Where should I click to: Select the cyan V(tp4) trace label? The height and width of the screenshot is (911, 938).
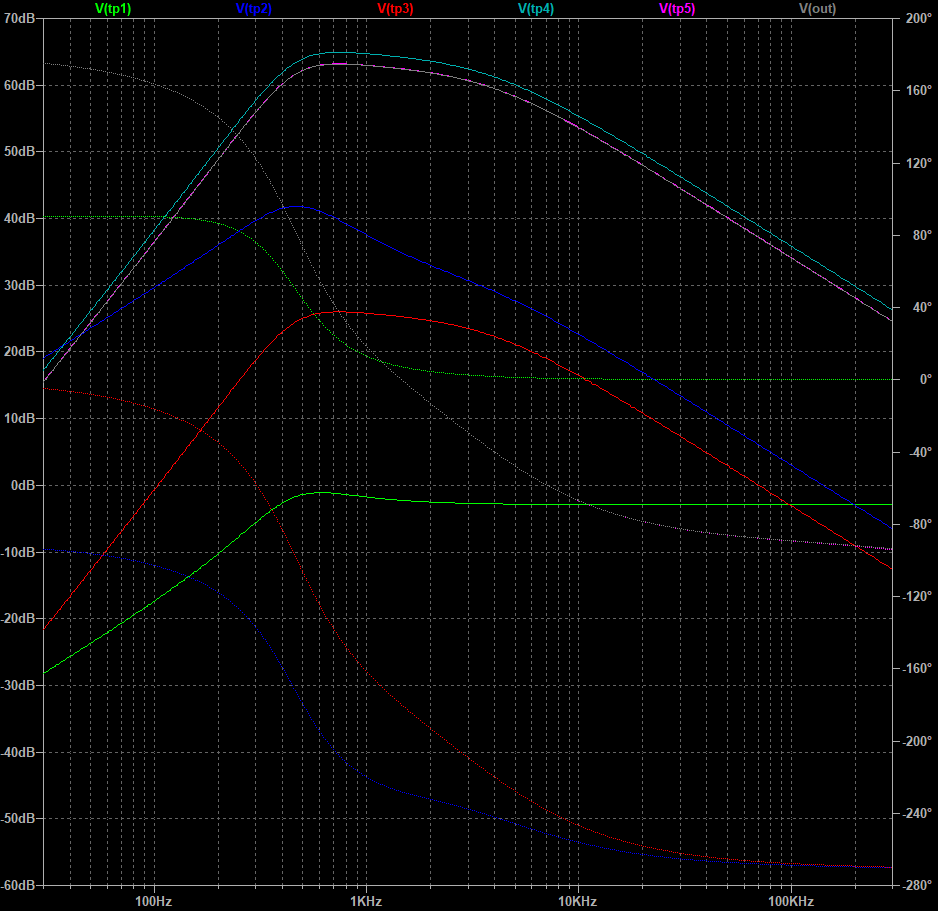[535, 9]
